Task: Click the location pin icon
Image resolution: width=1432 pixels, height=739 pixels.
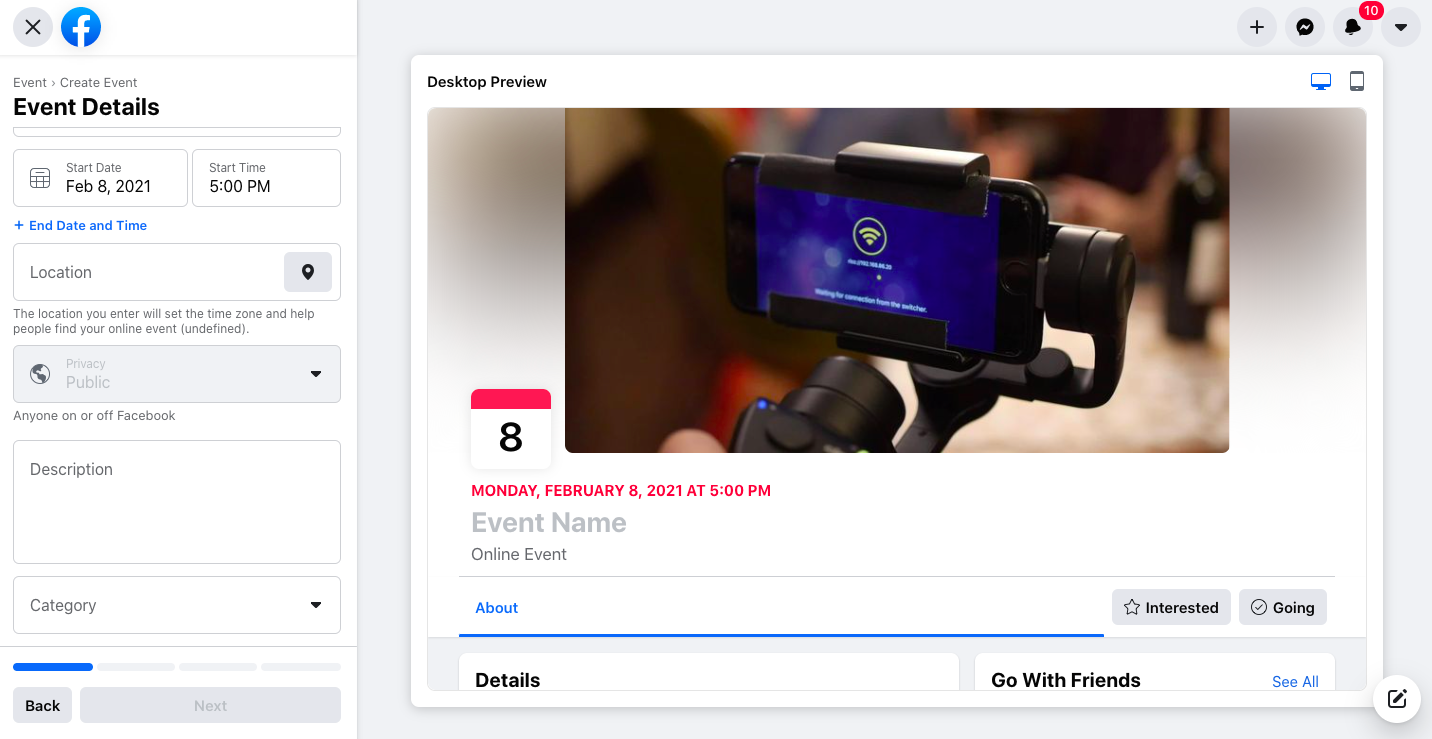Action: (x=308, y=272)
